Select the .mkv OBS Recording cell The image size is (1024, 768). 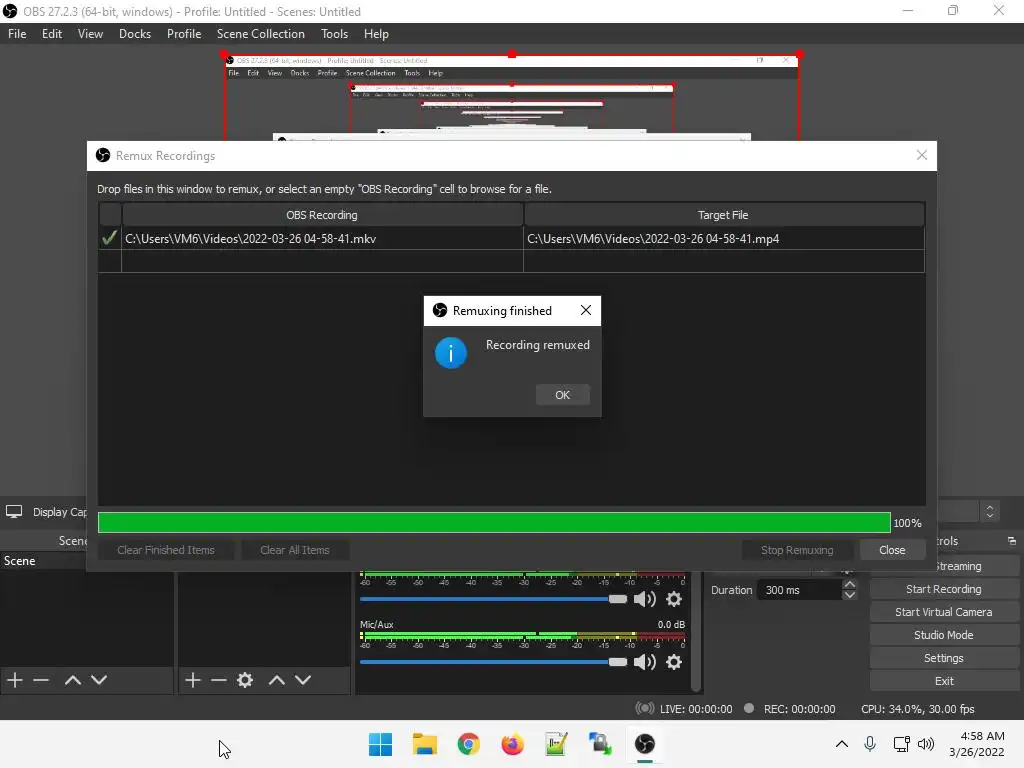323,238
